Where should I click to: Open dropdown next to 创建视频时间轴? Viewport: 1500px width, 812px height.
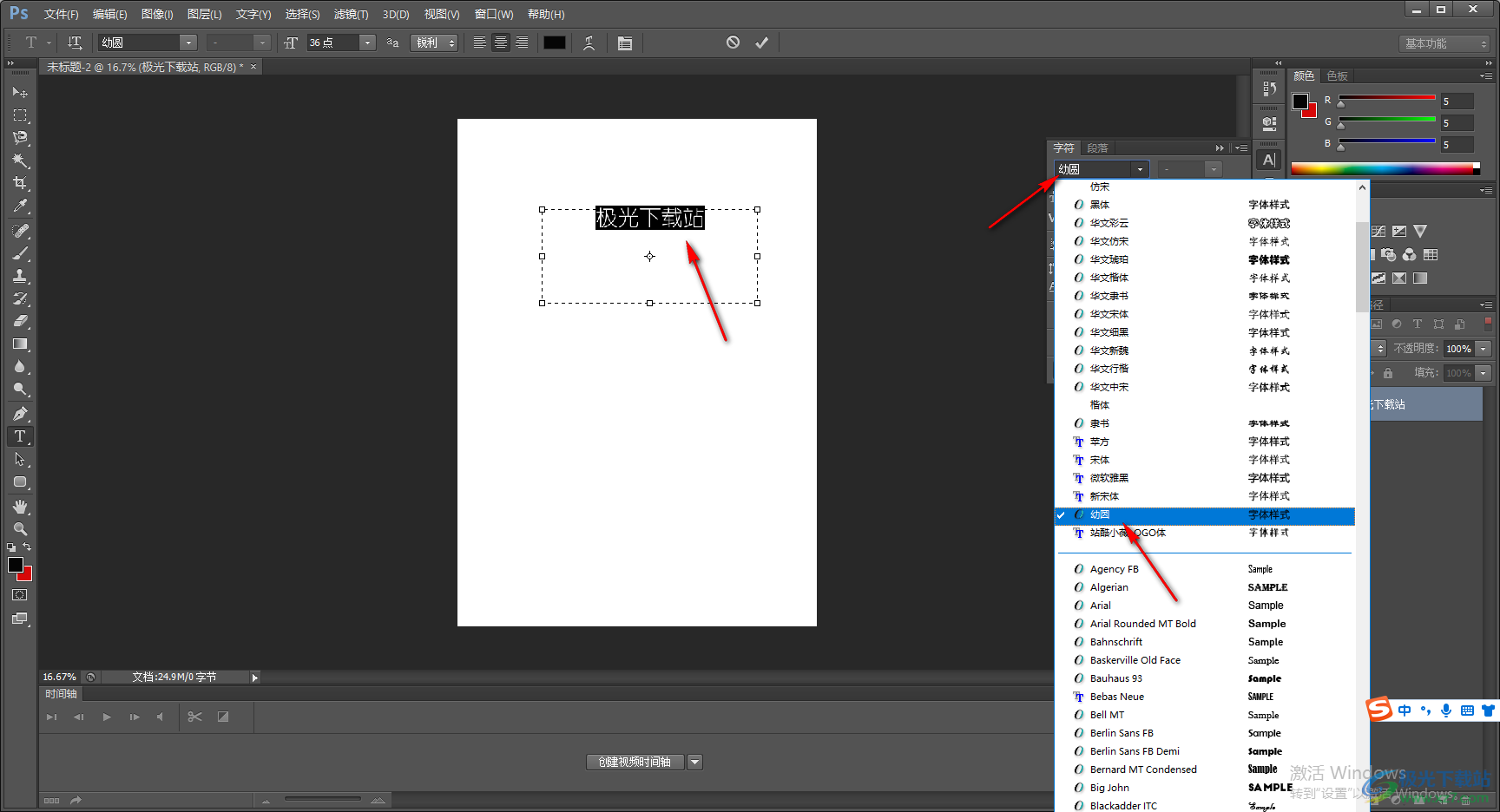[x=694, y=762]
